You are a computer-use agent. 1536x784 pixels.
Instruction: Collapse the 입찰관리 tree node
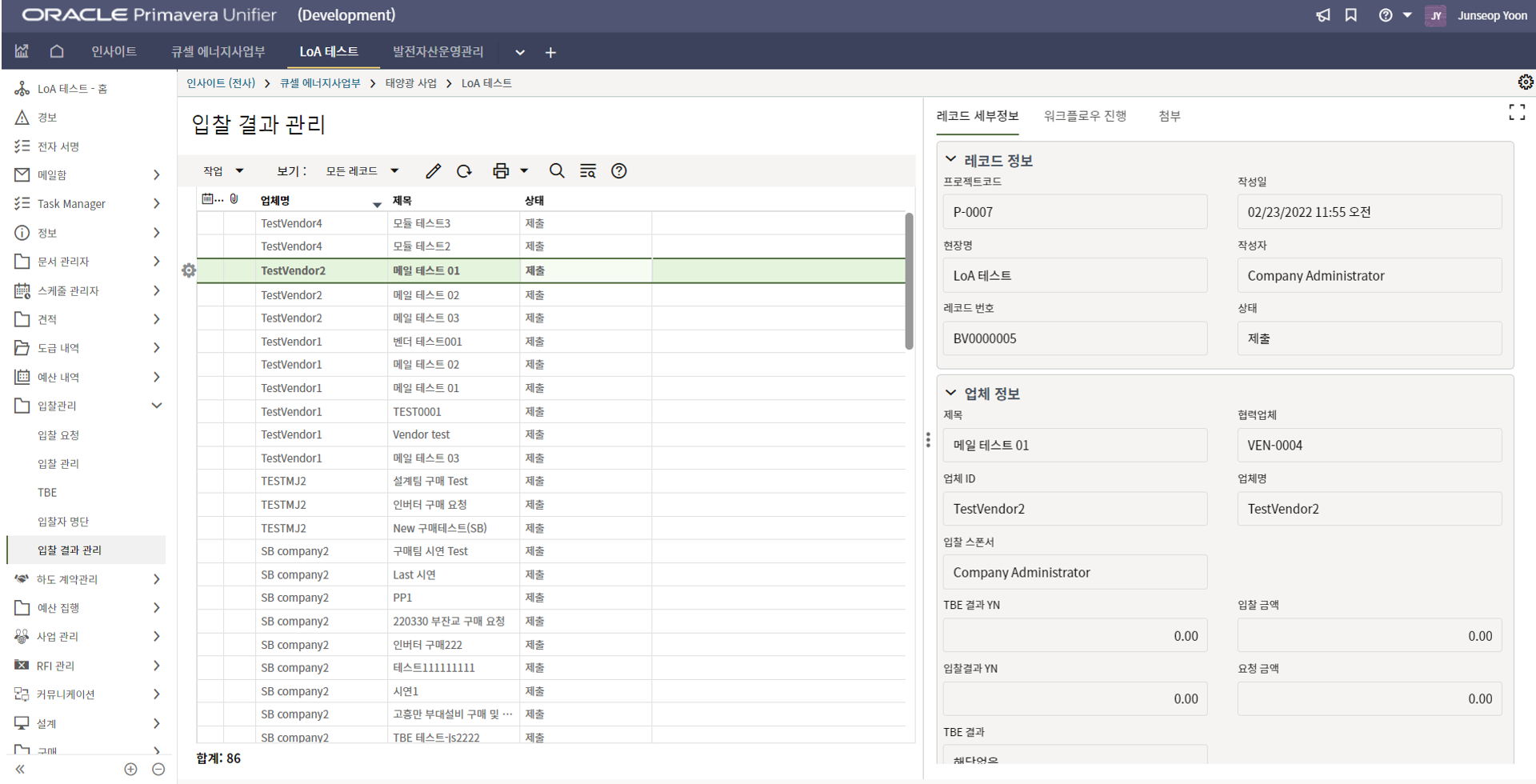coord(157,406)
